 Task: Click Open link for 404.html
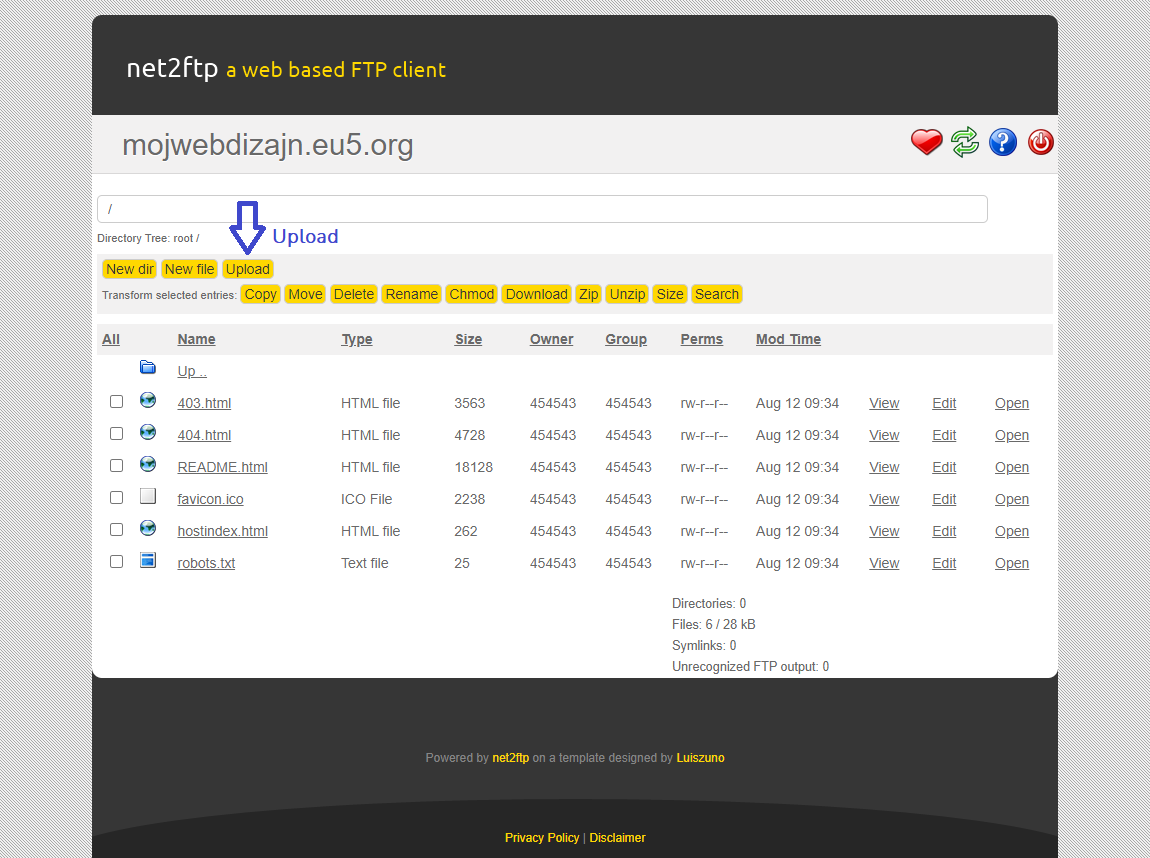click(x=1011, y=436)
